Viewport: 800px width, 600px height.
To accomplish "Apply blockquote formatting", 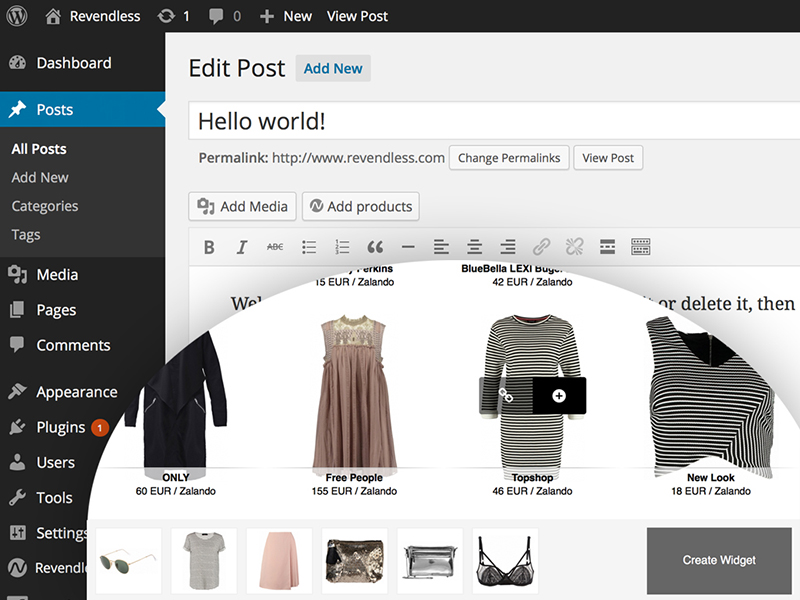I will 375,247.
